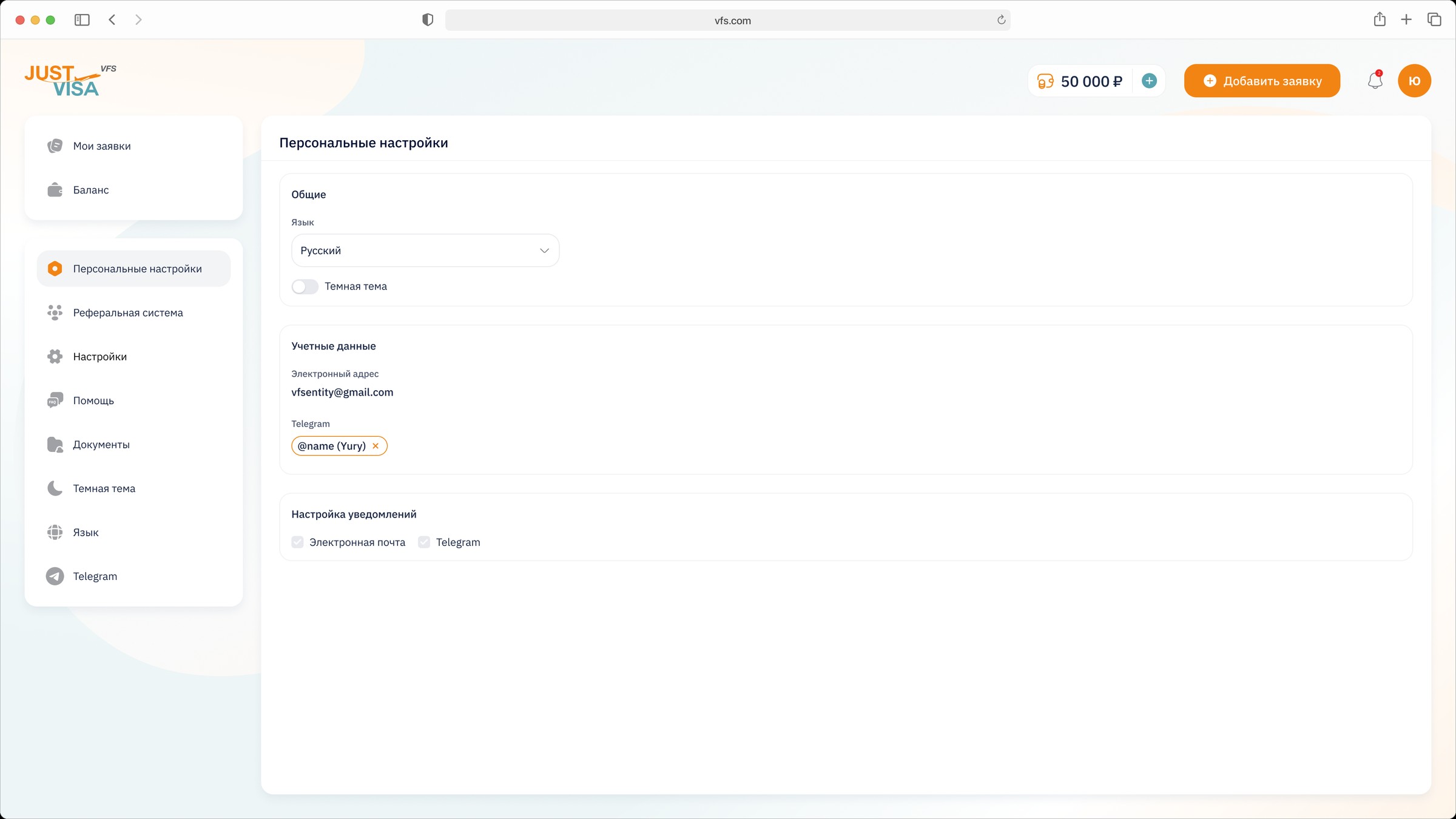Screen dimensions: 1456x819
Task: Go forward in the browser
Action: click(x=138, y=20)
